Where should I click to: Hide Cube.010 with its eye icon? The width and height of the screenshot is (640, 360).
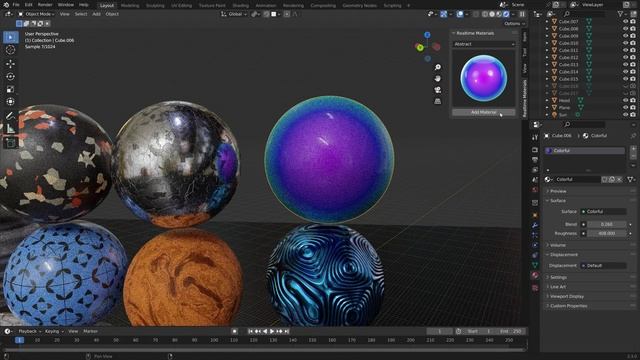tap(625, 43)
